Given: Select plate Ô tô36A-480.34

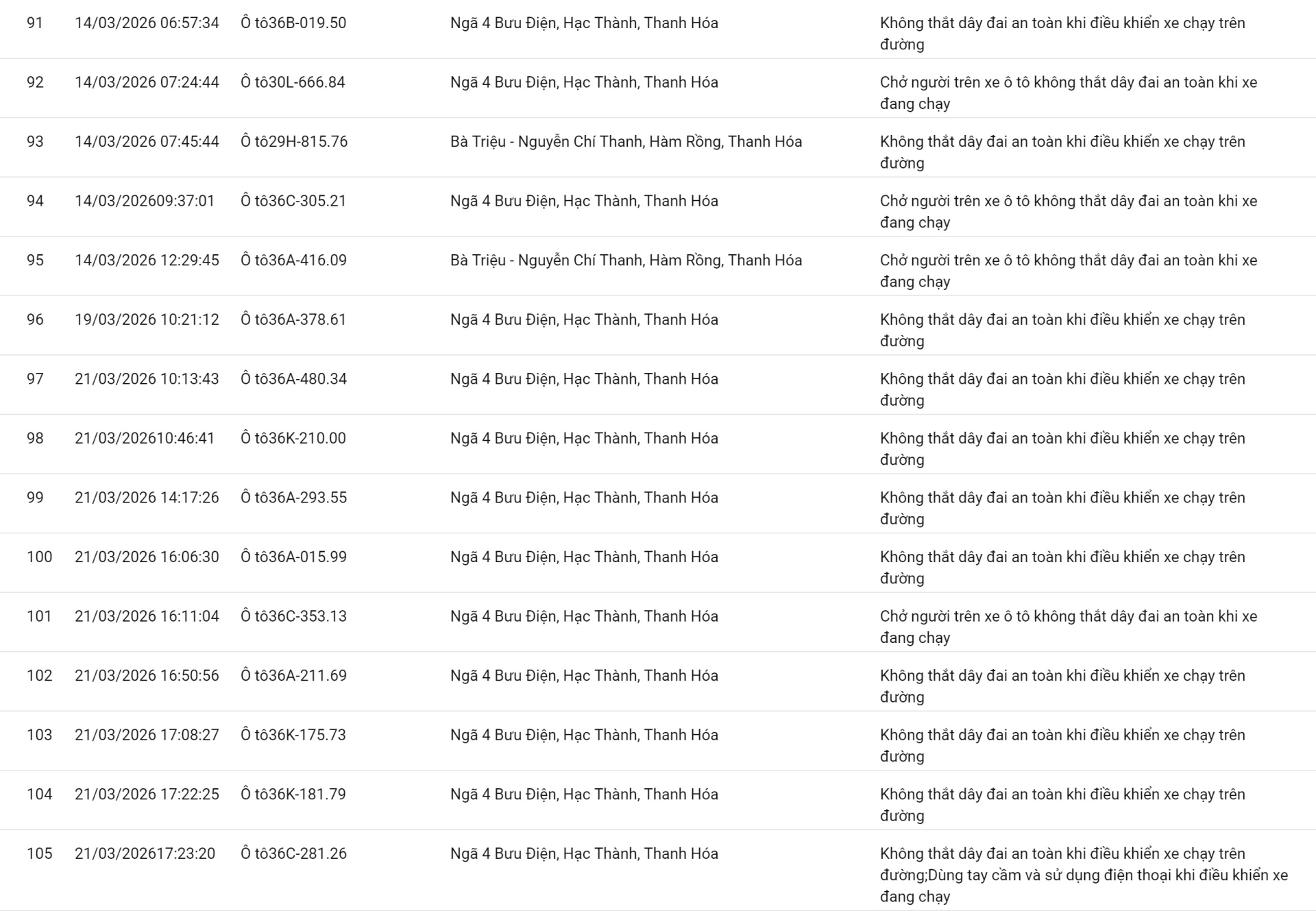Looking at the screenshot, I should (x=293, y=379).
